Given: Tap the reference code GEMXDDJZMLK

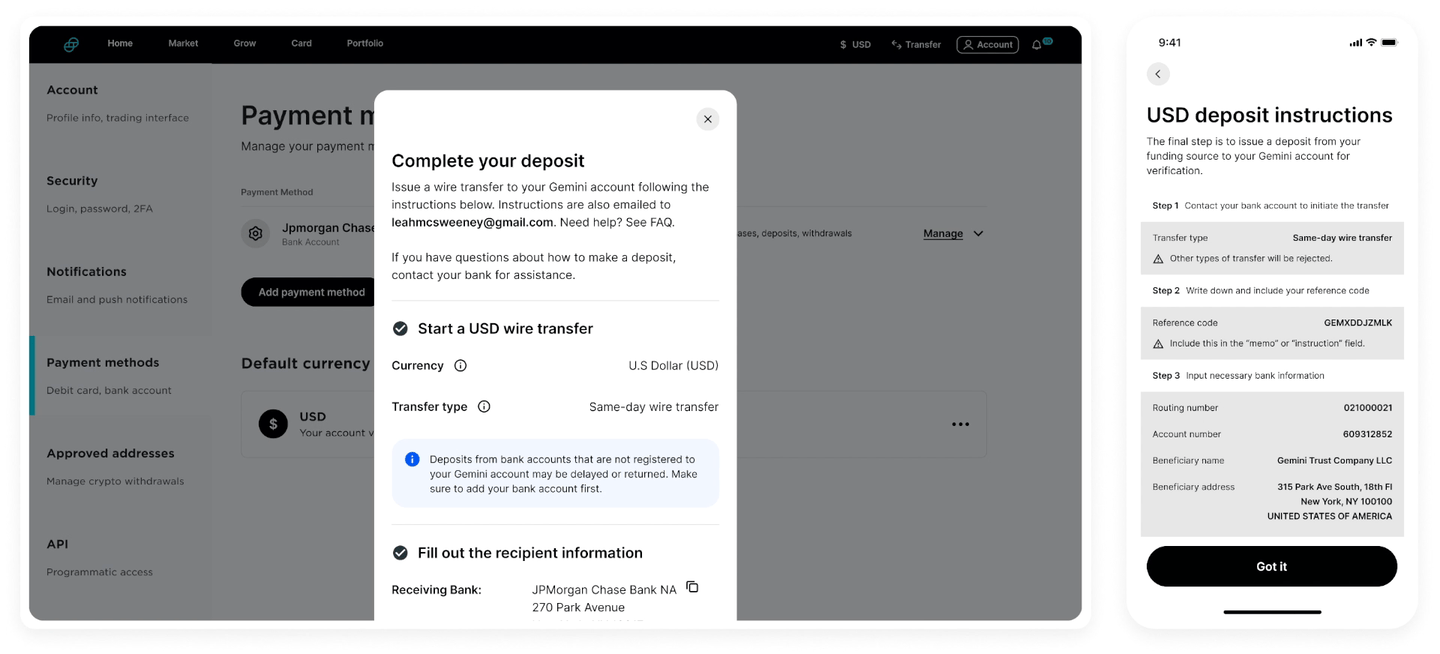Looking at the screenshot, I should tap(1358, 323).
